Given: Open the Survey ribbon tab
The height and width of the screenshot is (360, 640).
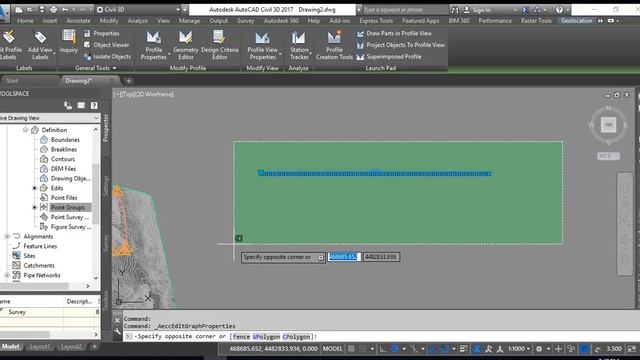Looking at the screenshot, I should (246, 20).
